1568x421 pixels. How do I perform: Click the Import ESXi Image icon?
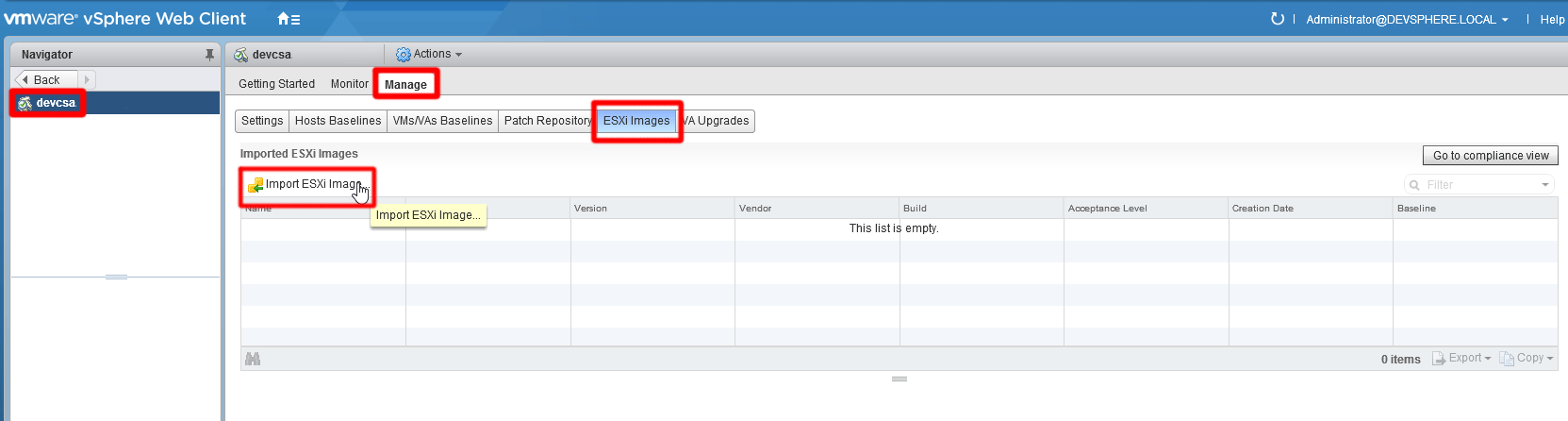(256, 185)
